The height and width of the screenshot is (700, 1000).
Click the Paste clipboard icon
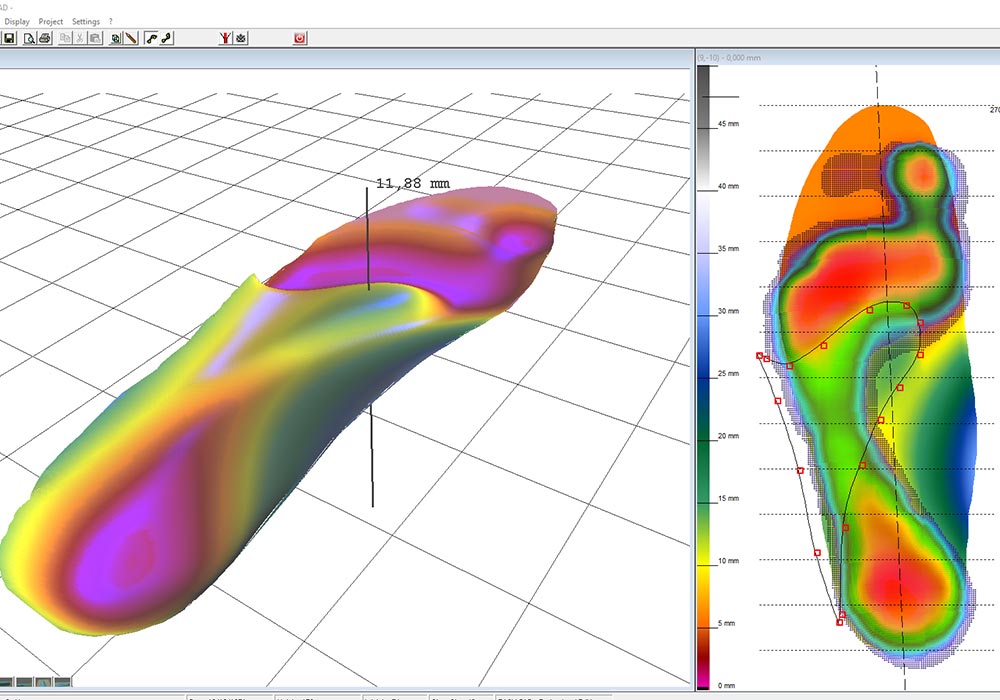[x=95, y=38]
